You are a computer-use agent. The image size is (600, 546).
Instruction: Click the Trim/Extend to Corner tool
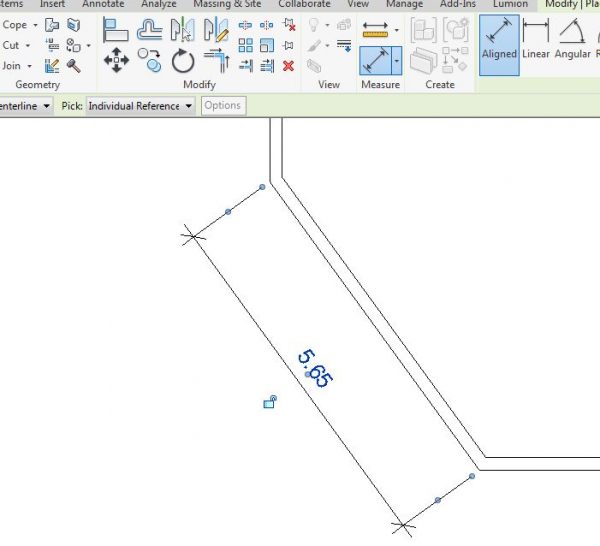pos(216,61)
